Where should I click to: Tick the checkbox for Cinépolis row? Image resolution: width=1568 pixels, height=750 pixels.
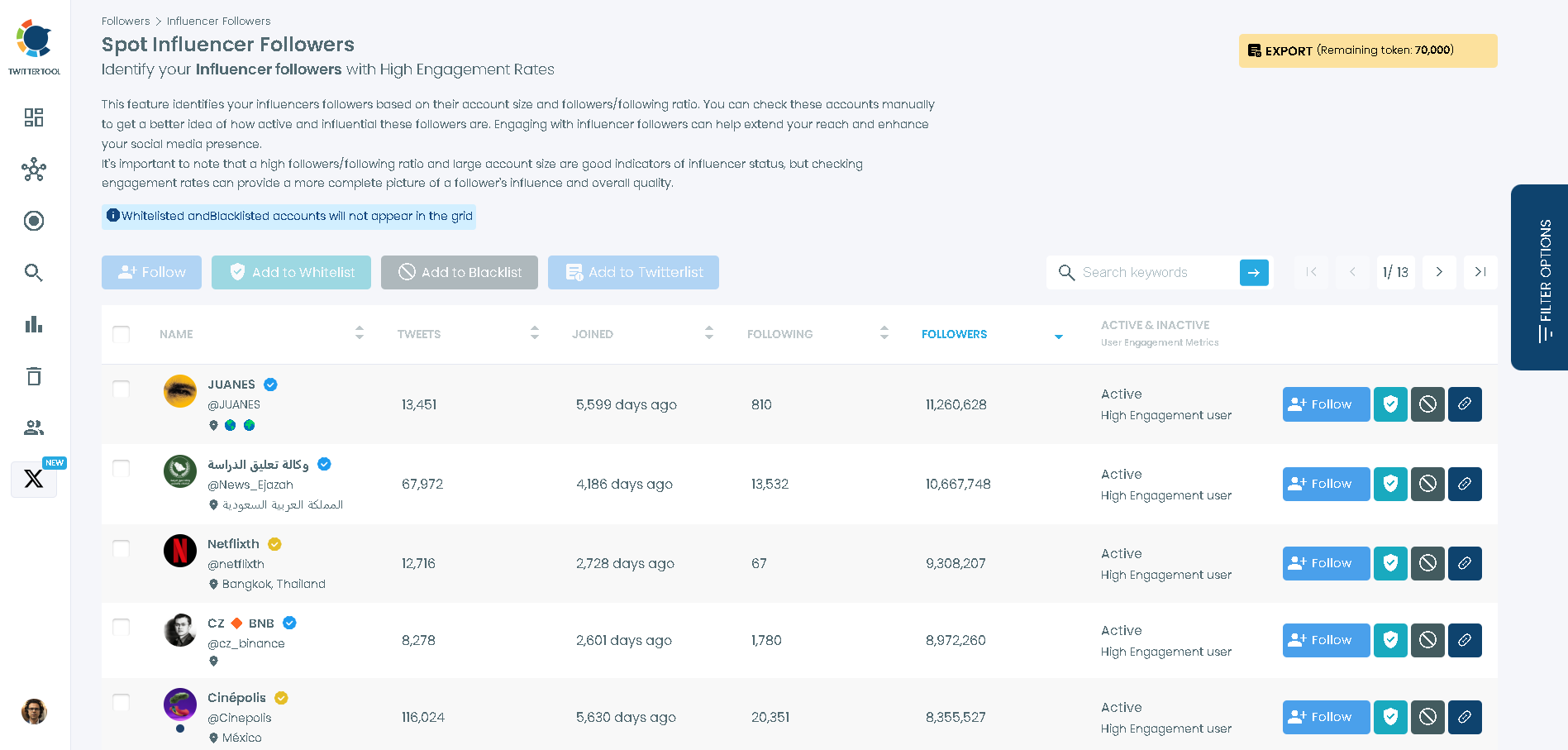click(x=122, y=702)
